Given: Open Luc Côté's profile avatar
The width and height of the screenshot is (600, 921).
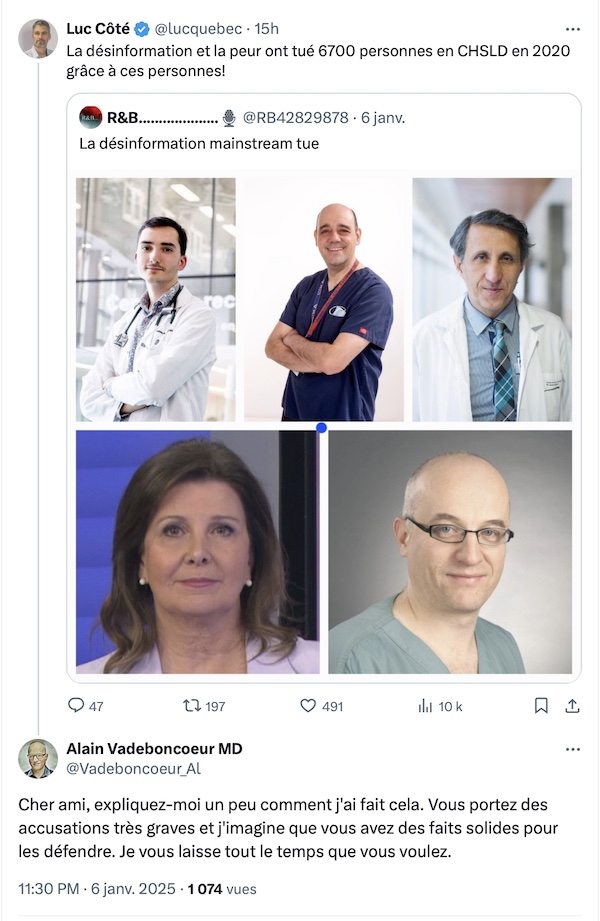Looking at the screenshot, I should point(38,39).
